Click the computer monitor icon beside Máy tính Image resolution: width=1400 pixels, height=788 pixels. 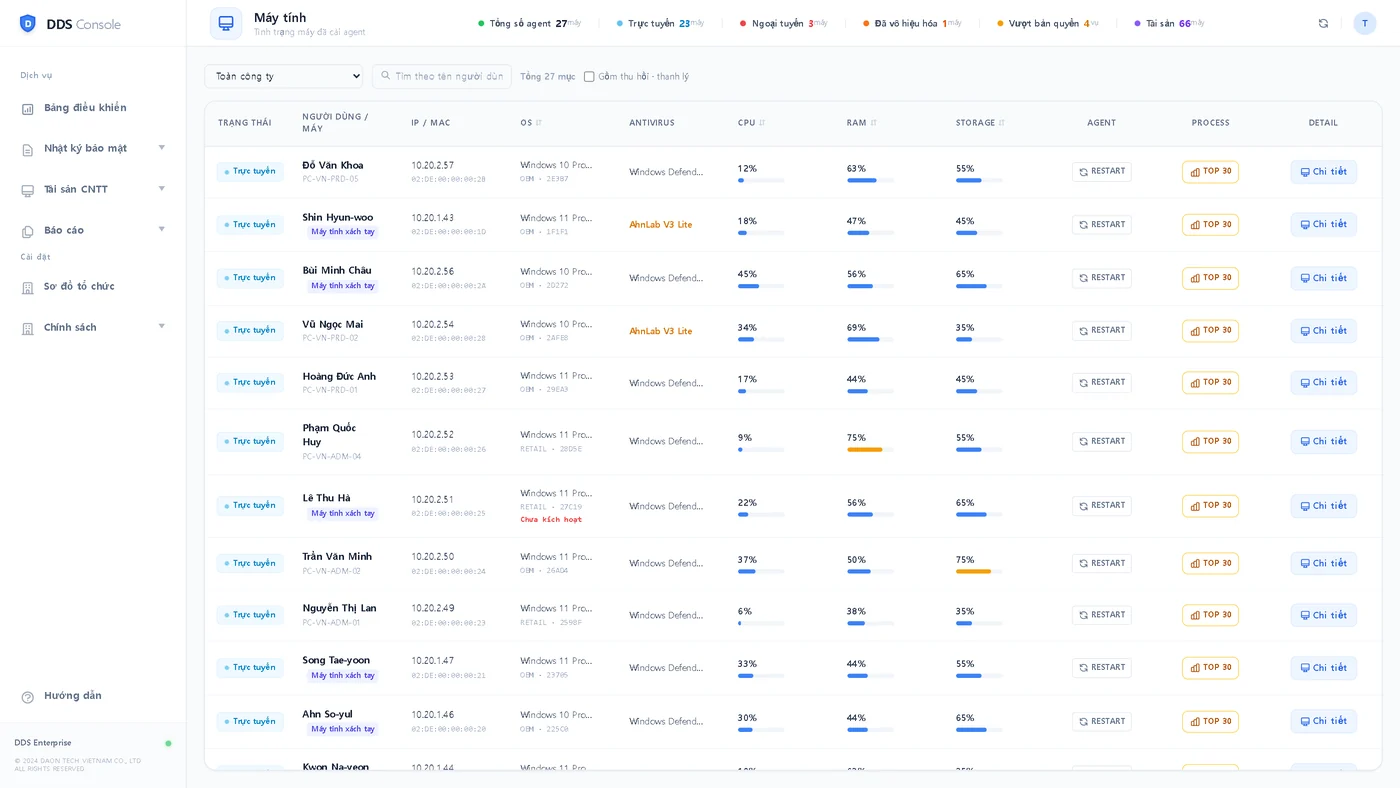click(226, 23)
